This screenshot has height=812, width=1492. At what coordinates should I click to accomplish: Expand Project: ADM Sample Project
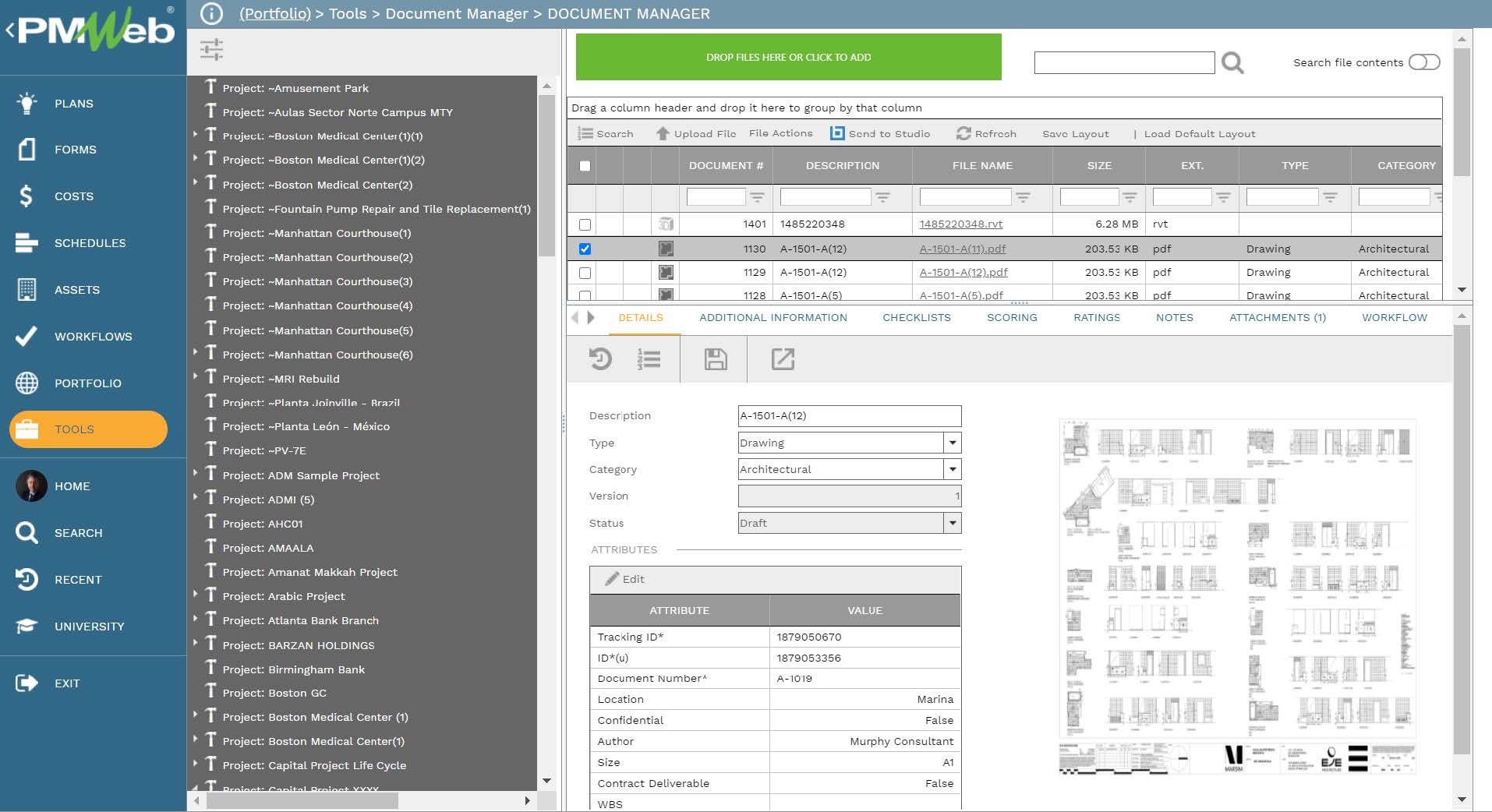pyautogui.click(x=195, y=473)
